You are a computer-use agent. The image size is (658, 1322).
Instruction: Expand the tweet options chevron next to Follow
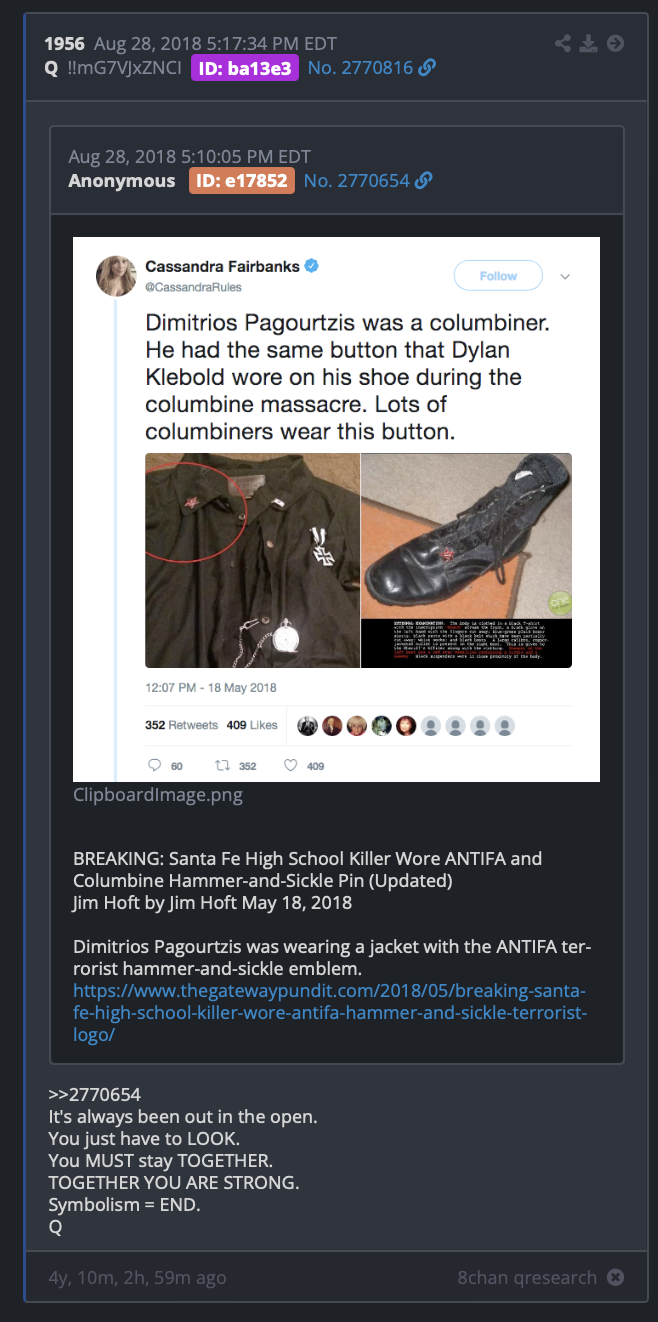(x=565, y=276)
